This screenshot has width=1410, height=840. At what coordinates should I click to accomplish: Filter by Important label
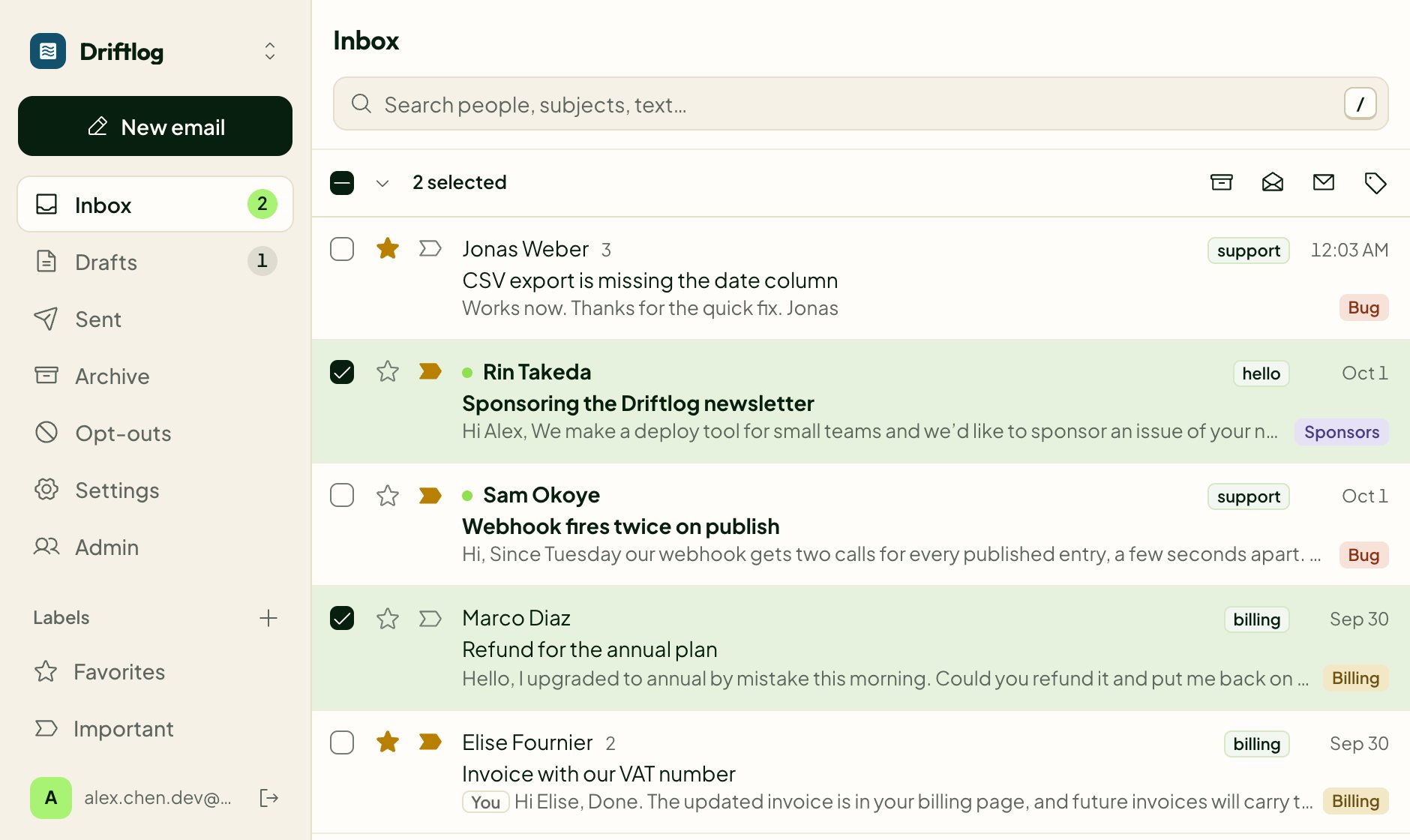(155, 728)
